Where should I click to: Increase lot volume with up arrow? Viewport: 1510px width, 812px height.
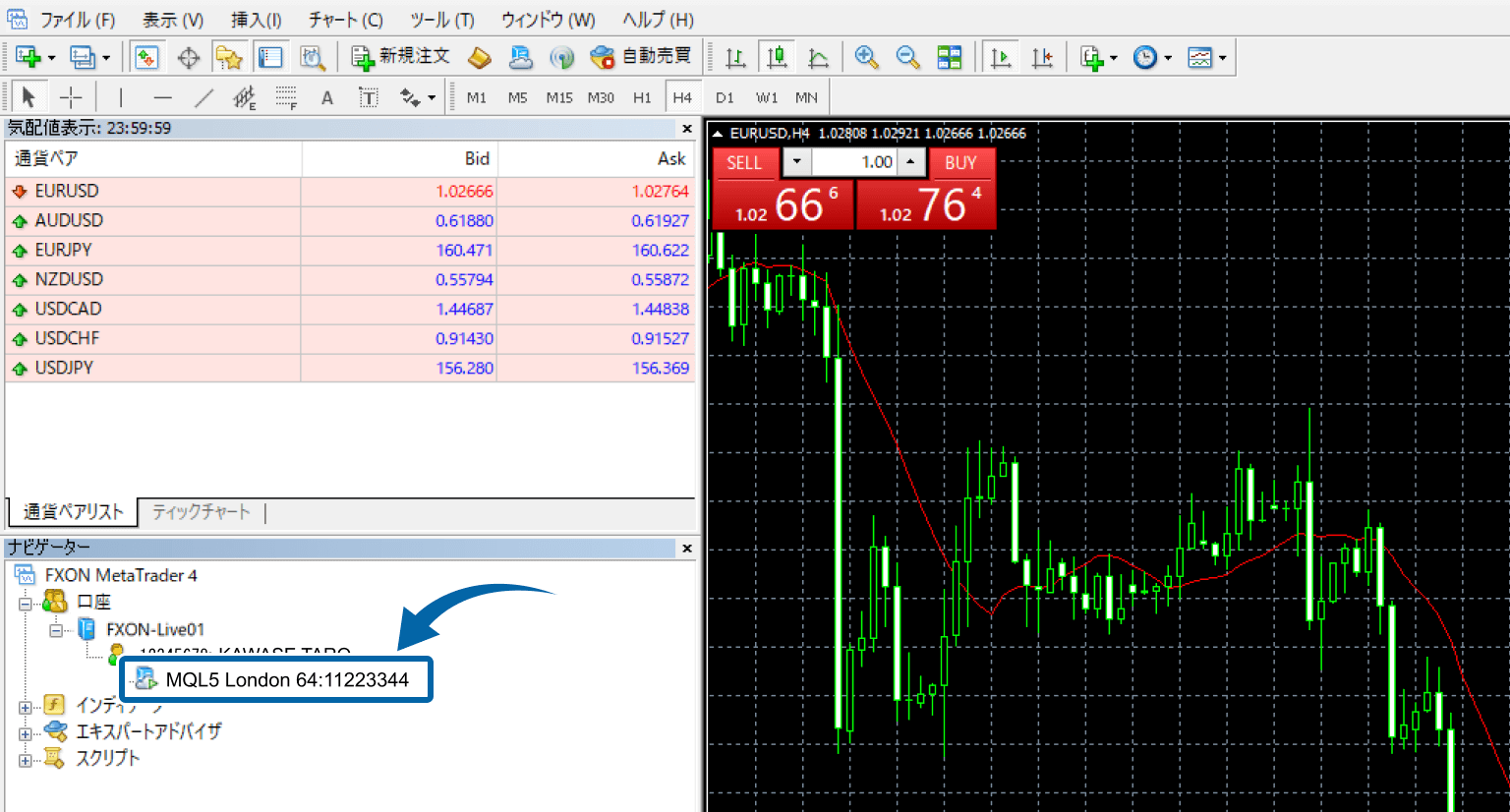click(x=911, y=162)
